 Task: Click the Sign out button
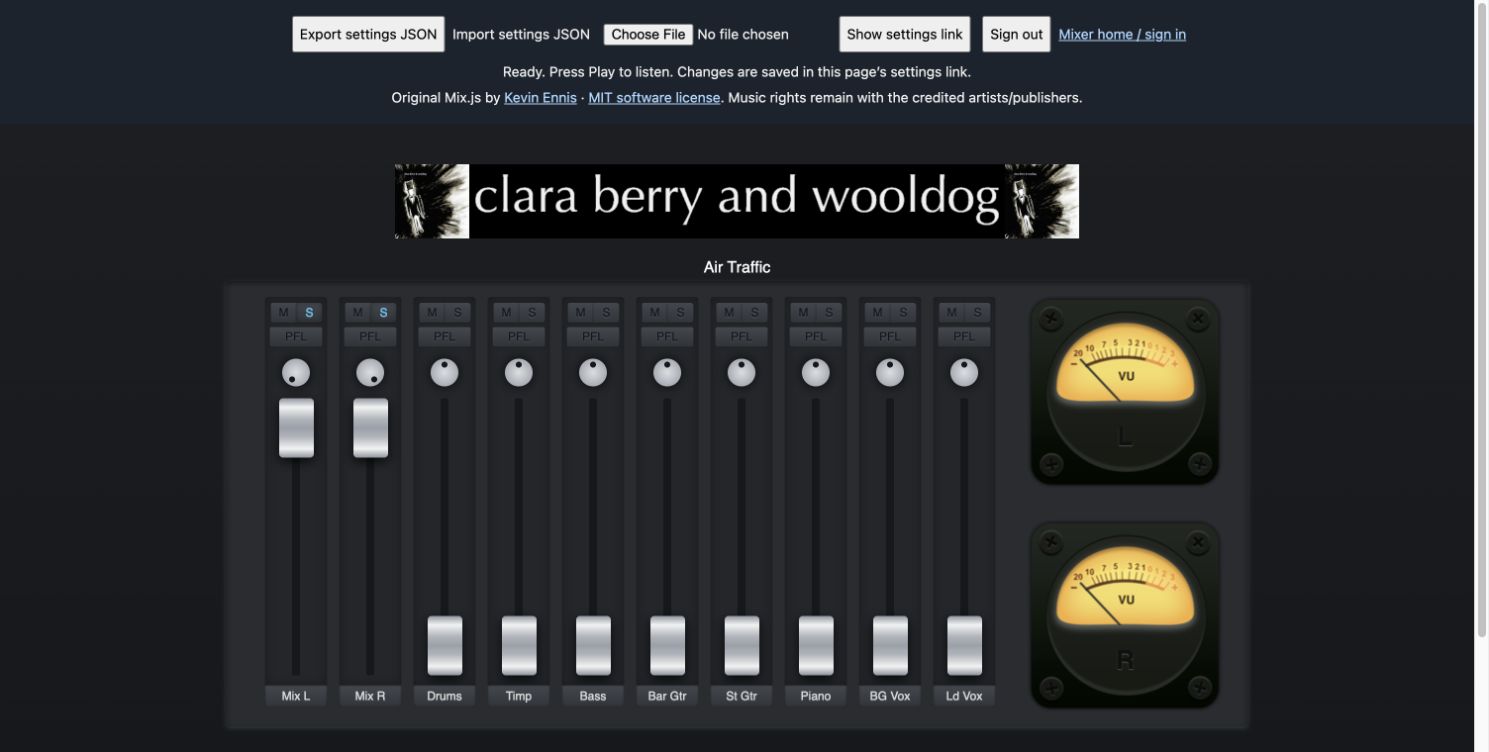(1016, 34)
